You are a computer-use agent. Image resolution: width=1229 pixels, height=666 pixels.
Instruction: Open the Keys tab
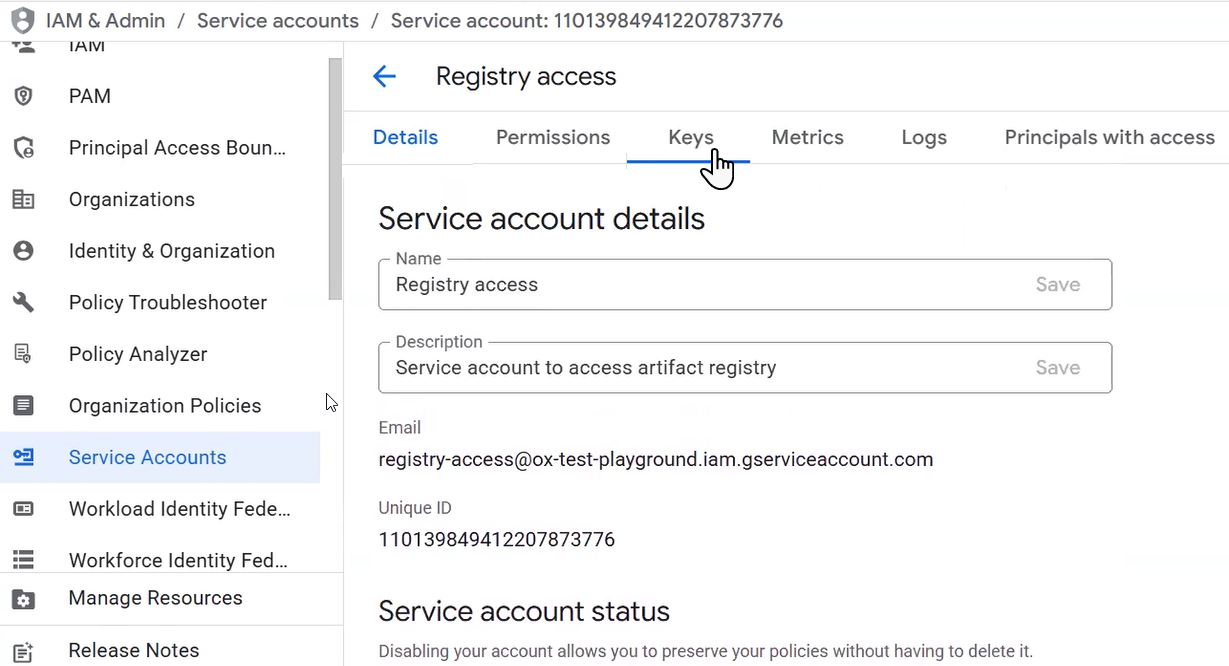pyautogui.click(x=690, y=138)
